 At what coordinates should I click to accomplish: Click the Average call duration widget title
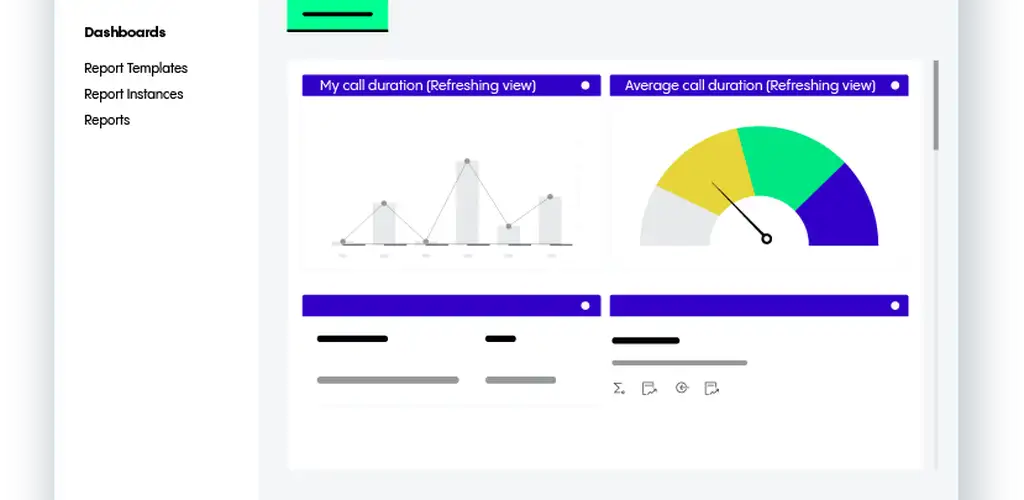(749, 86)
